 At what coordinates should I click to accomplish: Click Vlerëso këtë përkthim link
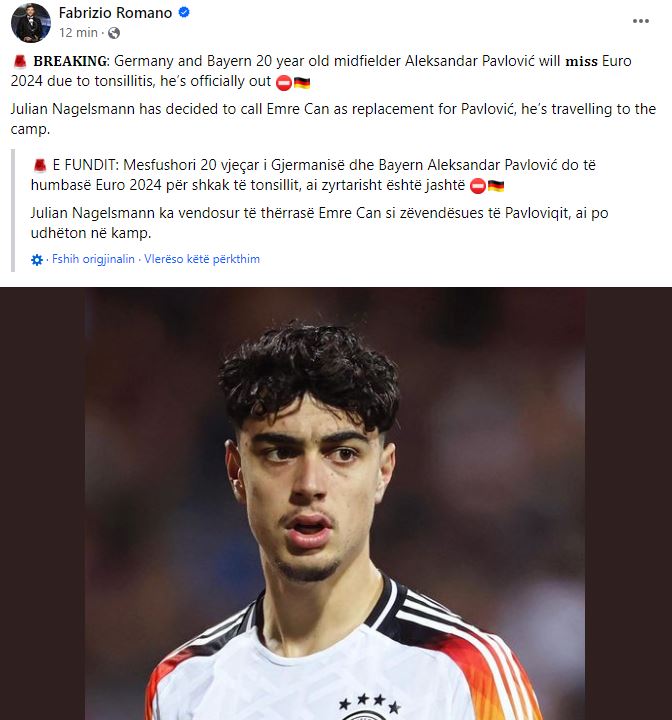click(202, 259)
